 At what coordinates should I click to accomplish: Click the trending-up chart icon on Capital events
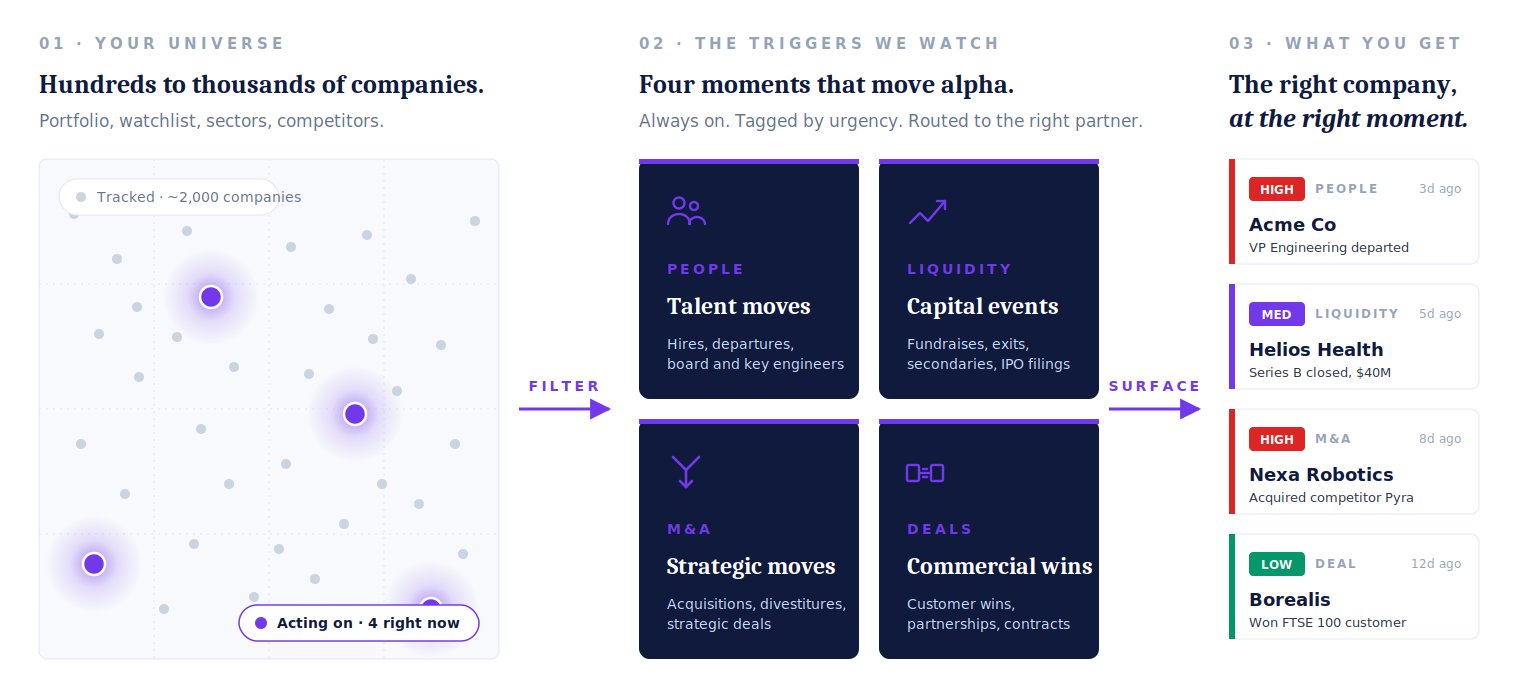pos(927,211)
